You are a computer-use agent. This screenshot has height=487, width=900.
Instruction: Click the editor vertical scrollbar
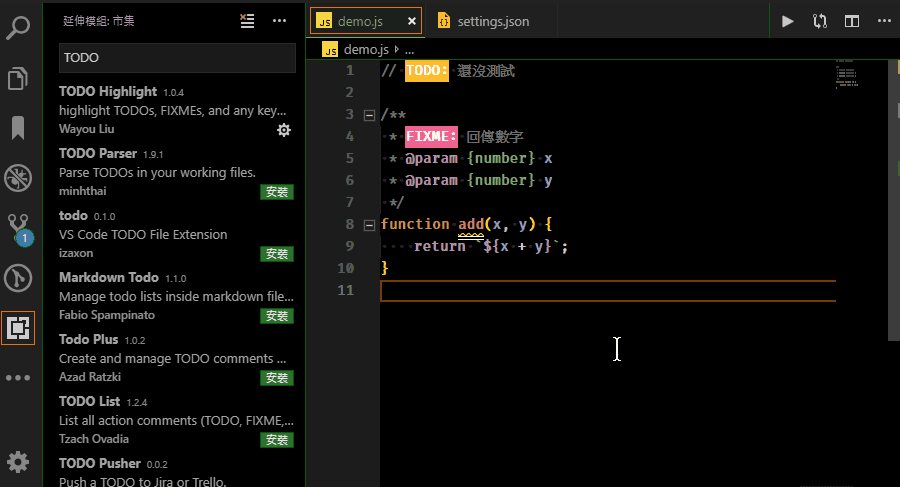(x=893, y=200)
